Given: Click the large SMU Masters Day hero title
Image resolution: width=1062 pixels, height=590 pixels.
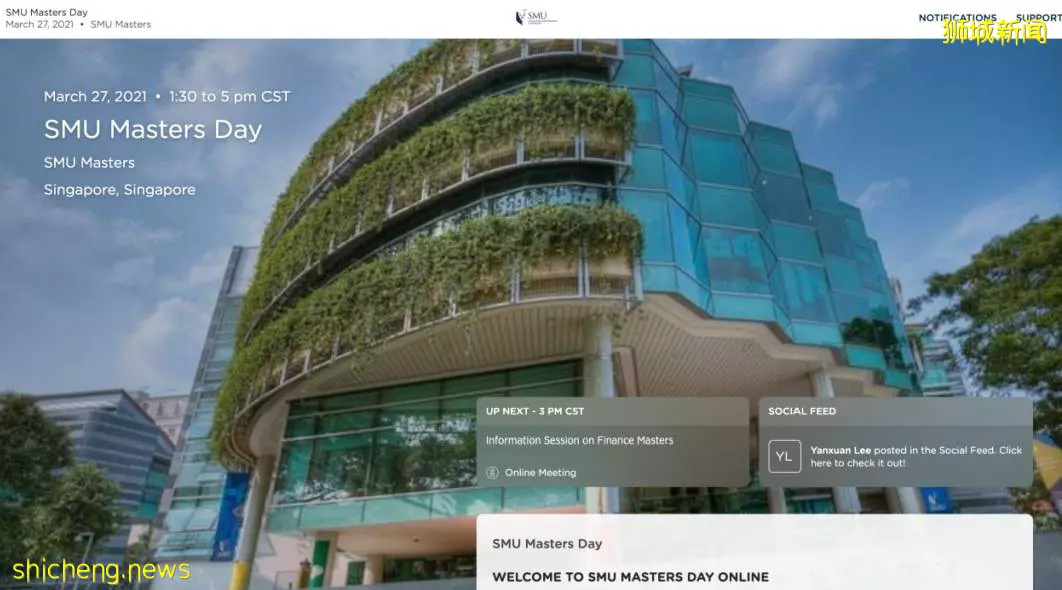Looking at the screenshot, I should [153, 129].
